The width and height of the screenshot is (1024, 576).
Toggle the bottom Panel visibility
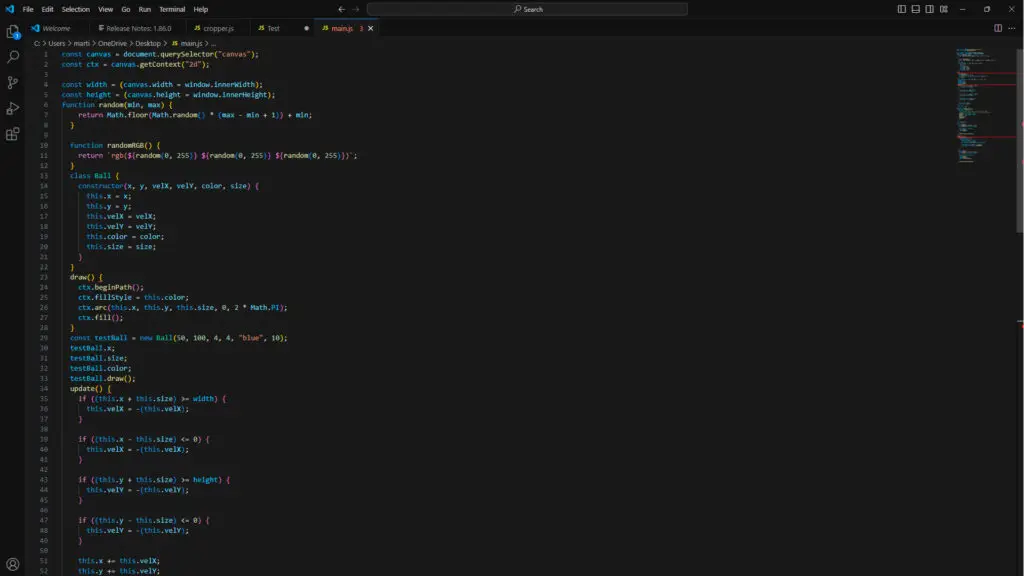[x=916, y=9]
